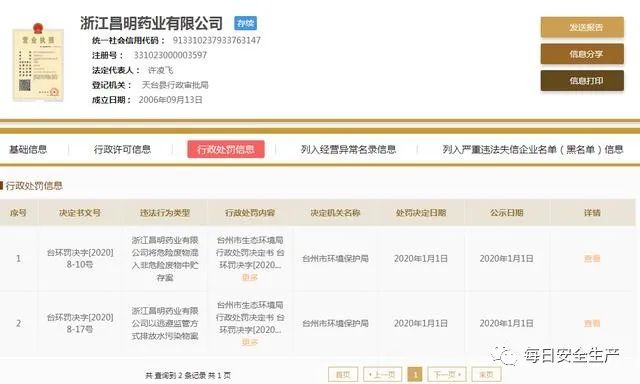The width and height of the screenshot is (640, 384).
Task: Select page 1 in pagination
Action: [415, 374]
